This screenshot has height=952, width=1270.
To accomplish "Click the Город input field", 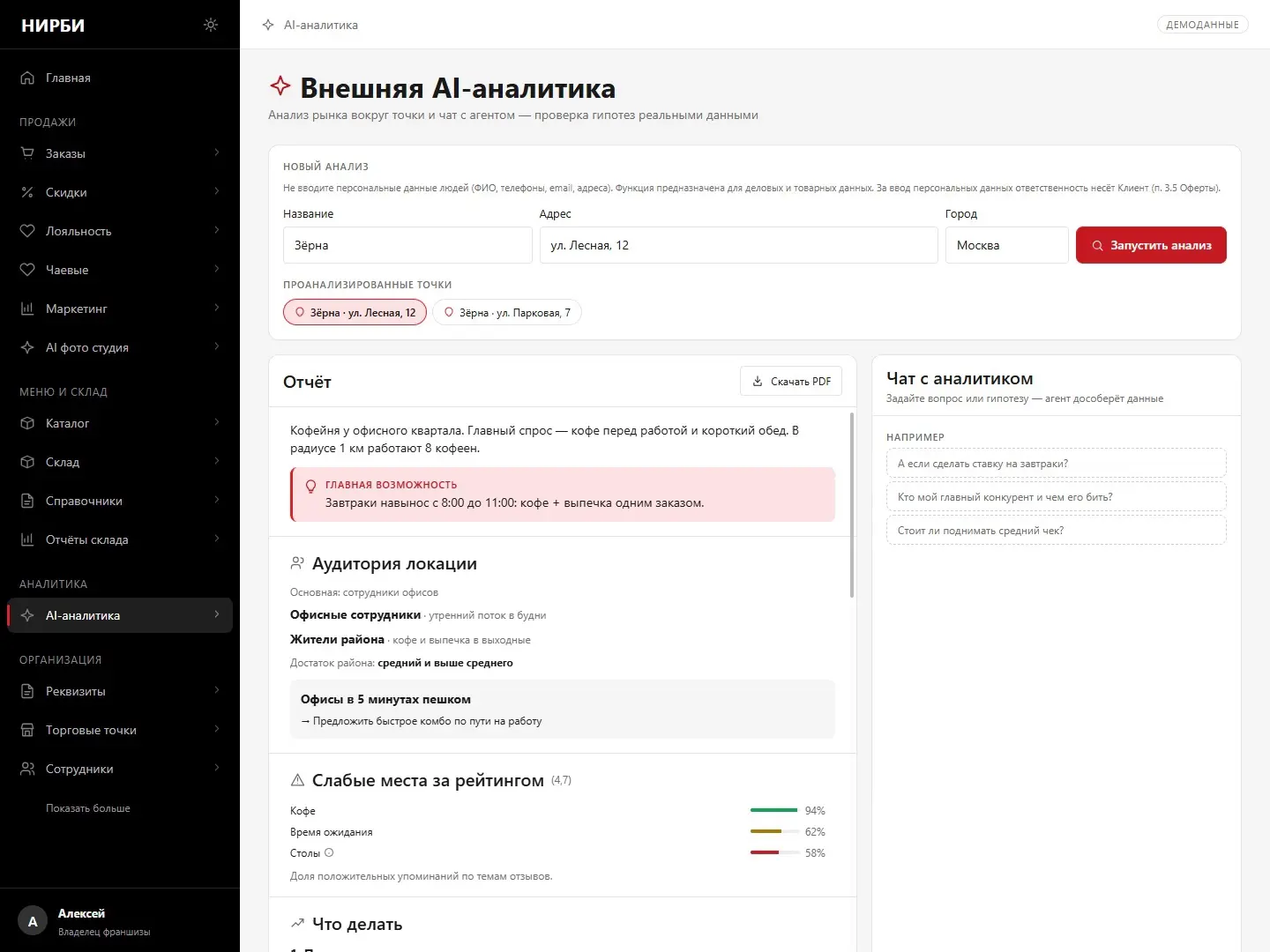I will [x=1007, y=245].
